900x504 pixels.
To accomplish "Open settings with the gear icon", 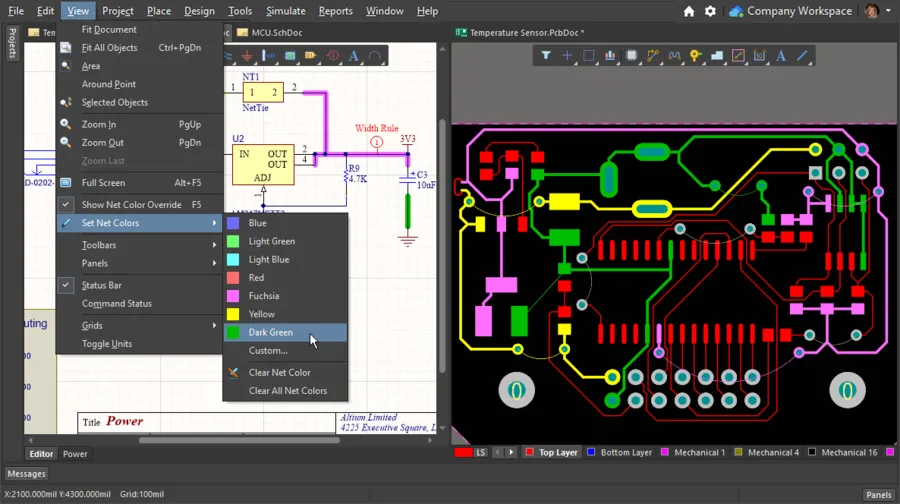I will [x=710, y=11].
